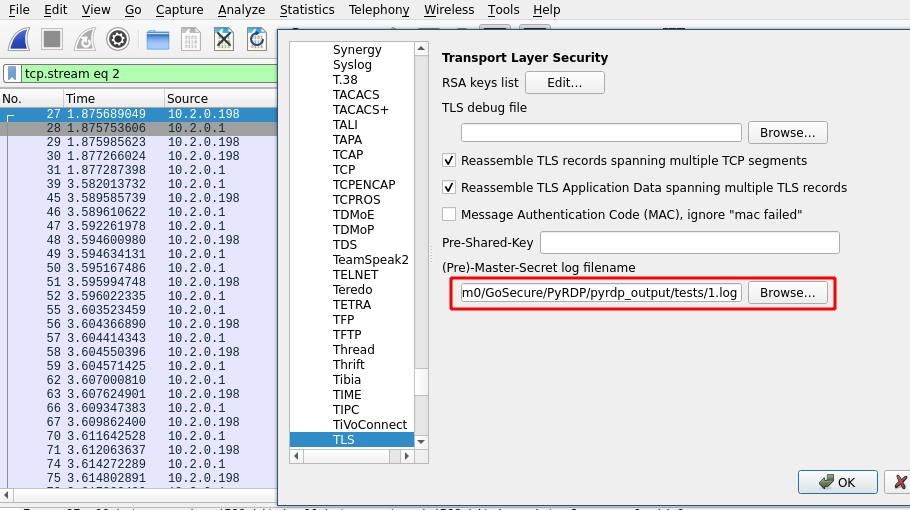
Task: Save this capture file icon
Action: 191,39
